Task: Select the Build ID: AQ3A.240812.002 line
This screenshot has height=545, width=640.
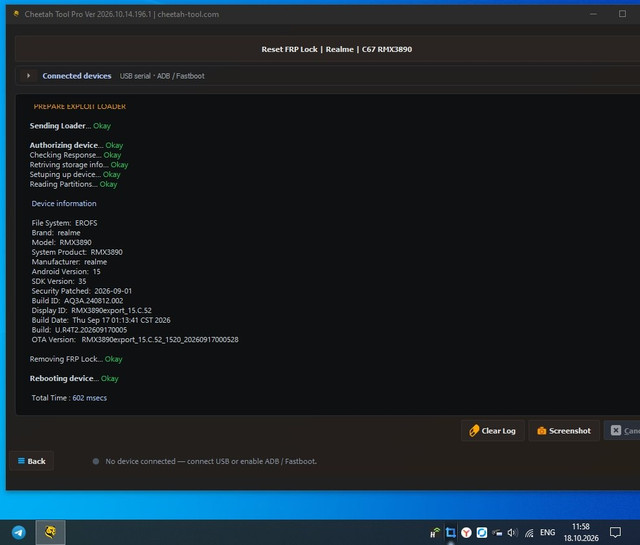Action: (78, 301)
